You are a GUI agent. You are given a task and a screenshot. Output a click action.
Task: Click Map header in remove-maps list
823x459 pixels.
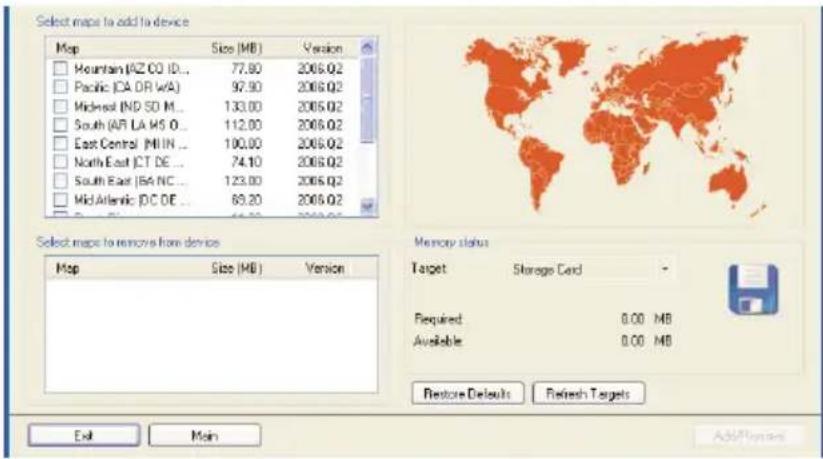coord(67,268)
